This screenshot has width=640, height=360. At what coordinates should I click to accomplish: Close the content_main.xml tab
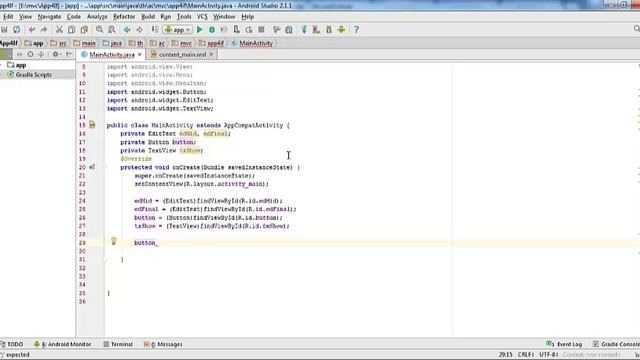point(211,54)
